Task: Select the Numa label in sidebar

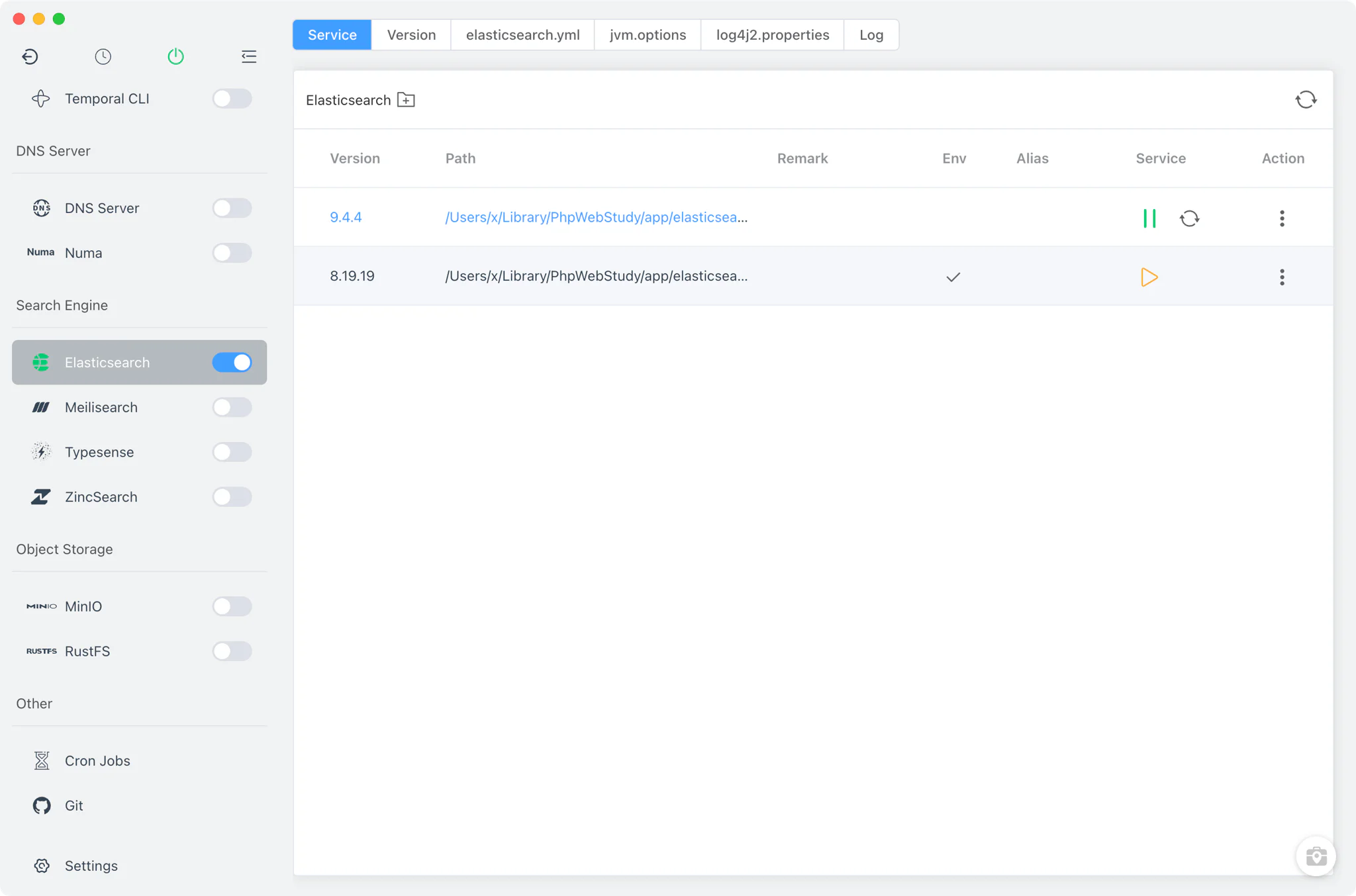Action: click(x=83, y=253)
